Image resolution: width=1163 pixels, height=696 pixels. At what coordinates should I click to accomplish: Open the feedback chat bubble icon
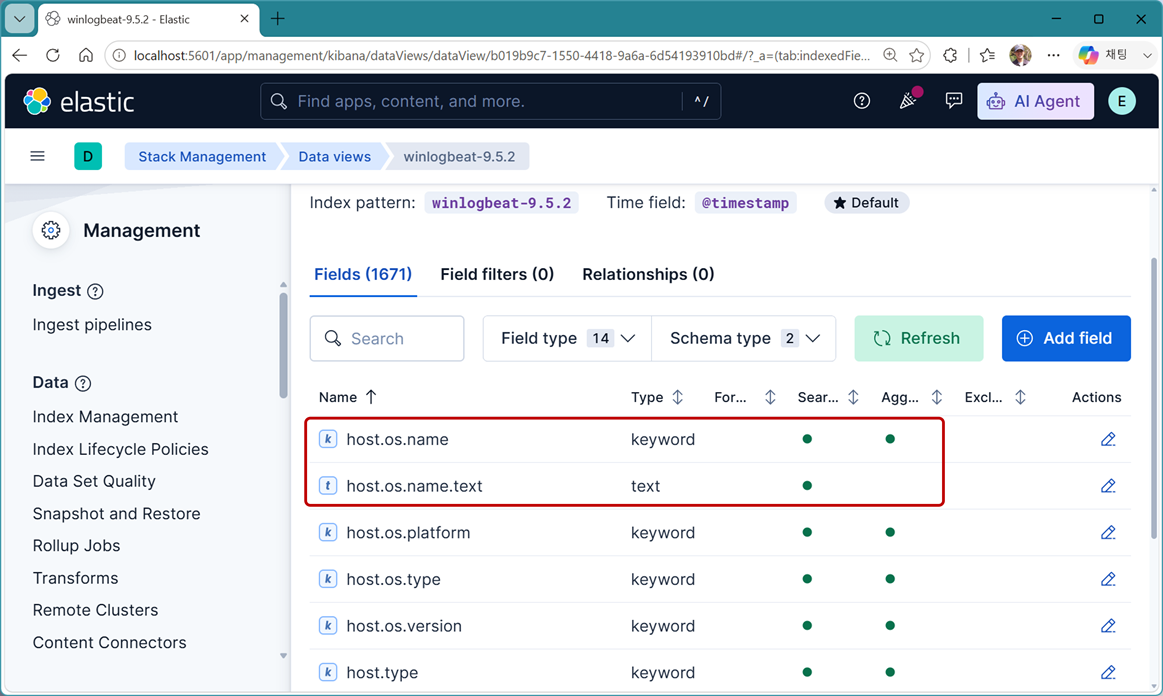point(954,101)
